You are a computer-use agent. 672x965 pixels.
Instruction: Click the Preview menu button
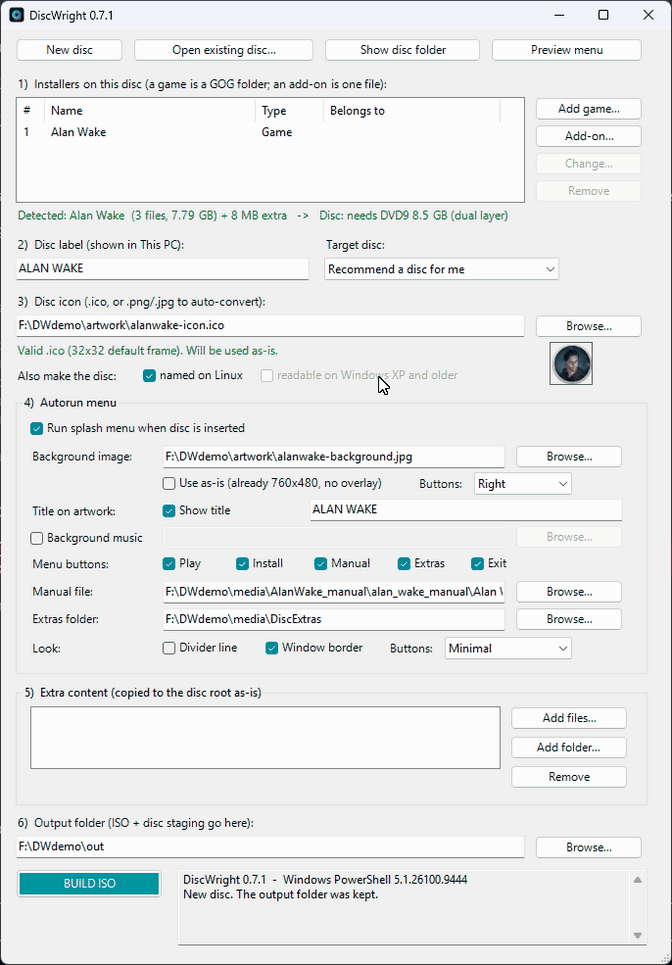[567, 50]
